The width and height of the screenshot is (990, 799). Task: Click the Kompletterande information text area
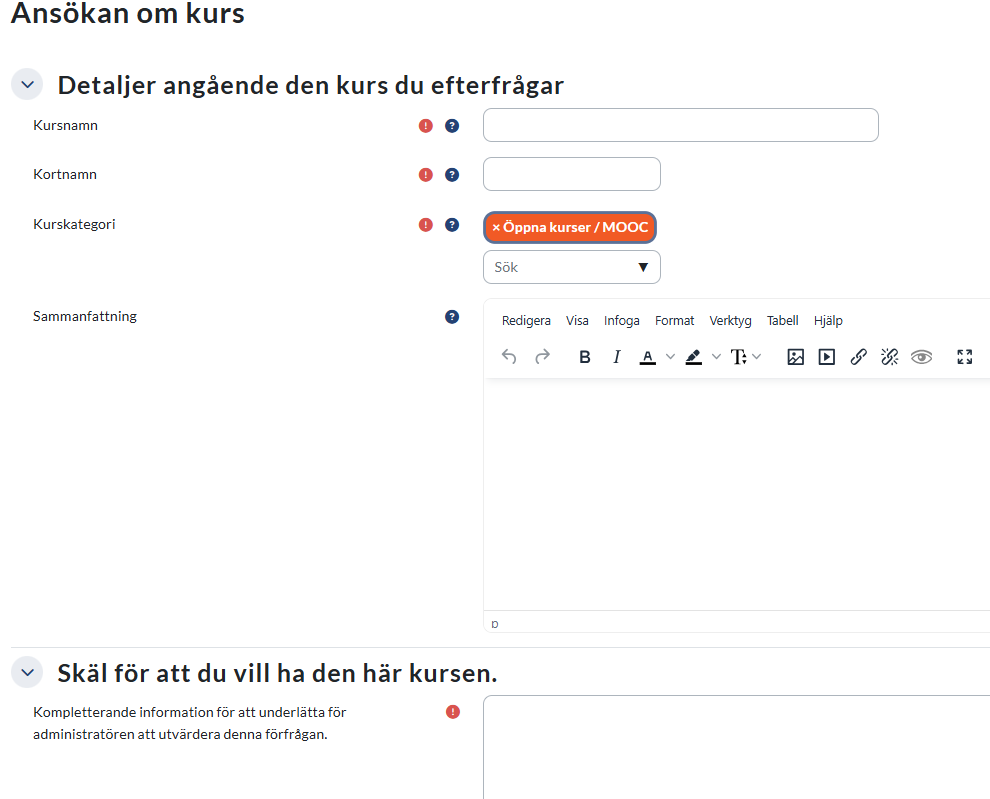pos(736,747)
